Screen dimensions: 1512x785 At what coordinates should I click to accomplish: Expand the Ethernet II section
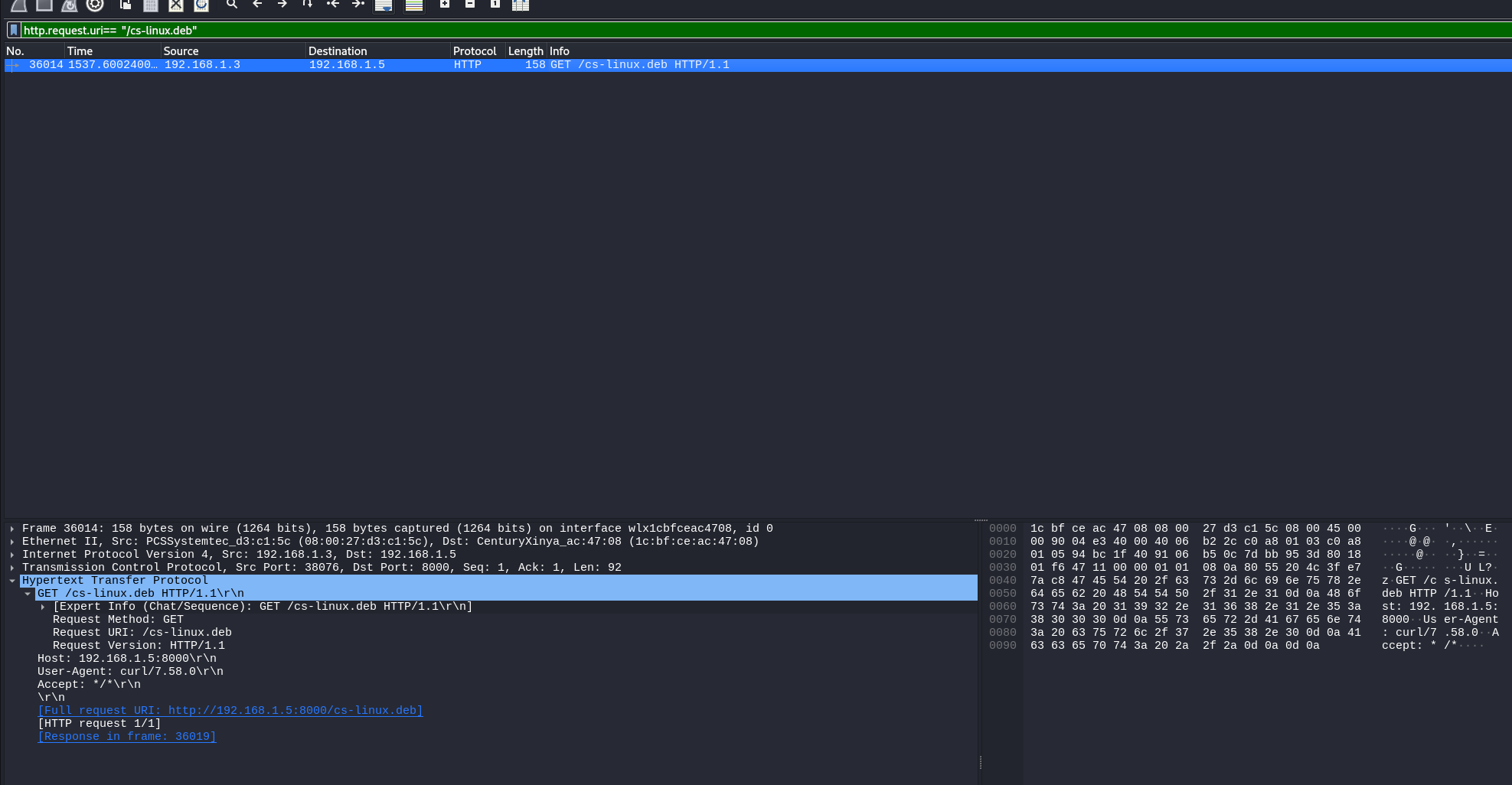pos(12,542)
